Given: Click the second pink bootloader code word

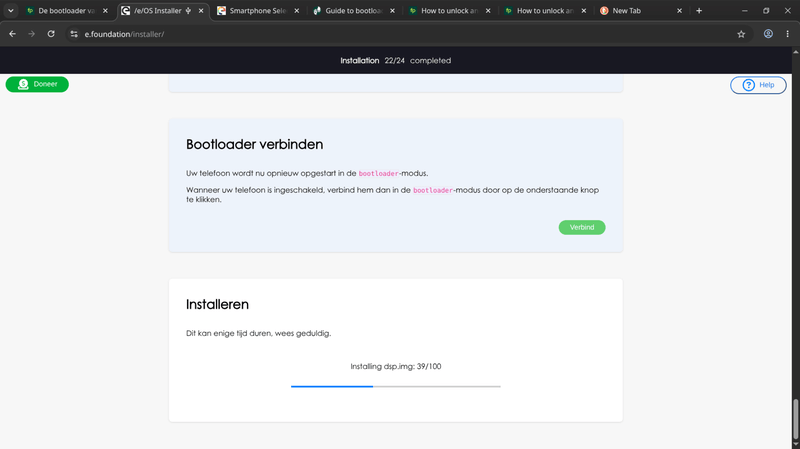Looking at the screenshot, I should tap(433, 190).
